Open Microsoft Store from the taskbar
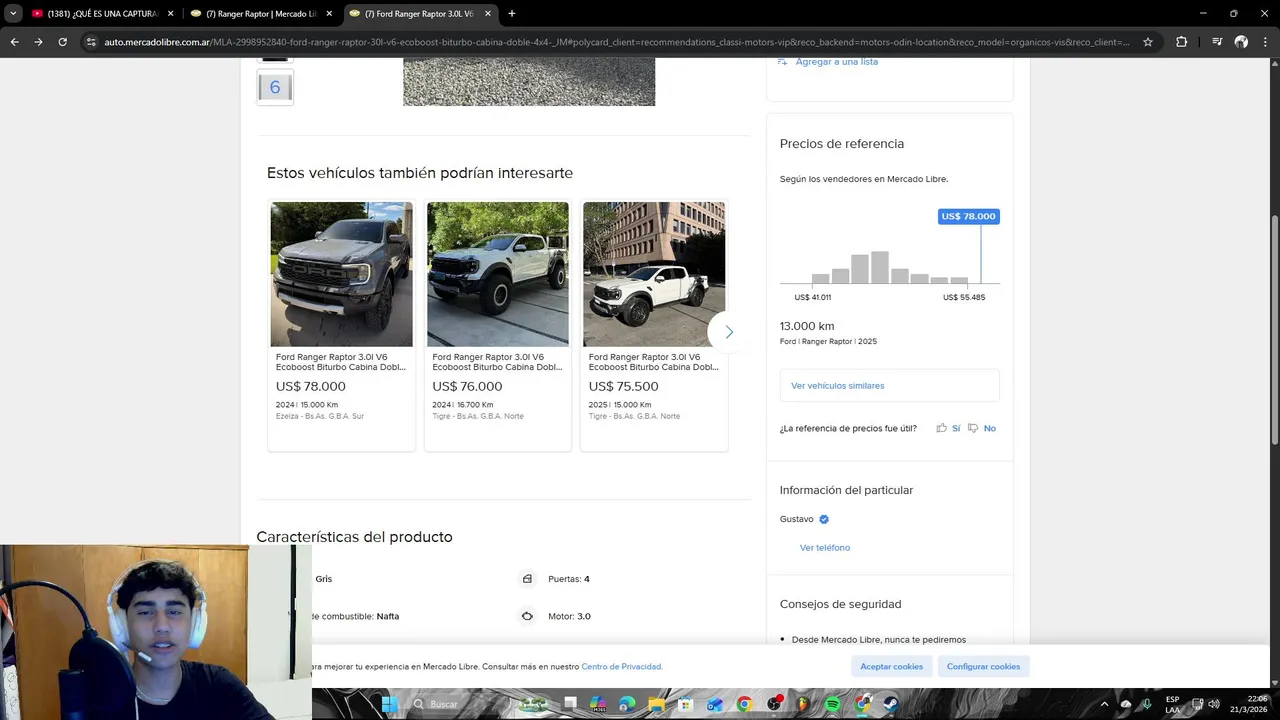 pyautogui.click(x=685, y=704)
